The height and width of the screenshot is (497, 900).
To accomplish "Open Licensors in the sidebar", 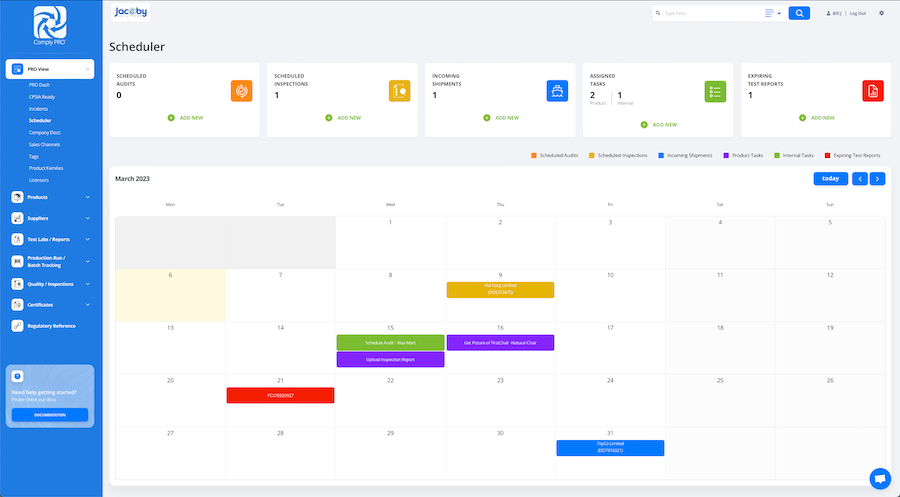I will pos(39,180).
